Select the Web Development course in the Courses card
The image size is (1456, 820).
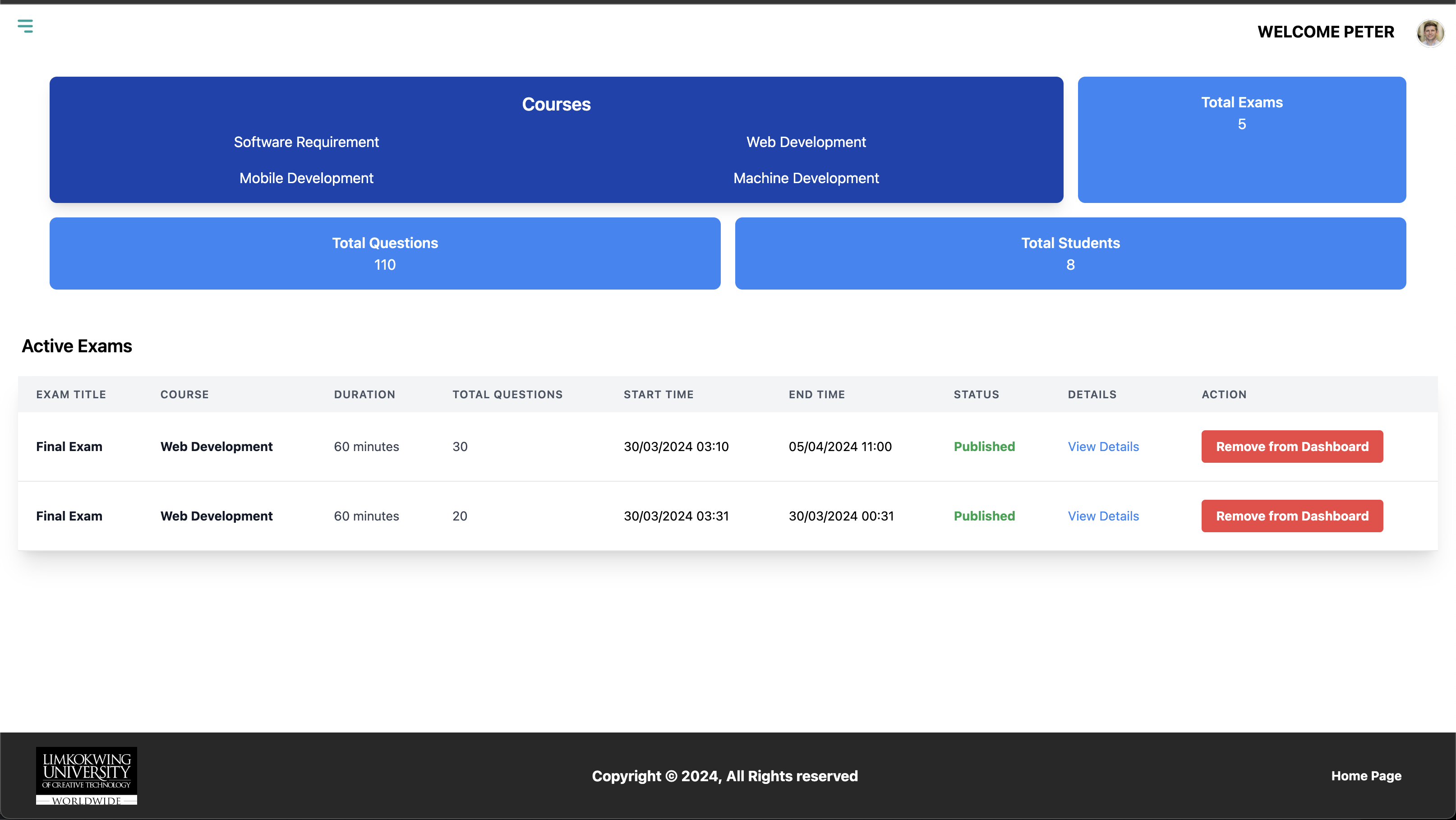[x=806, y=142]
